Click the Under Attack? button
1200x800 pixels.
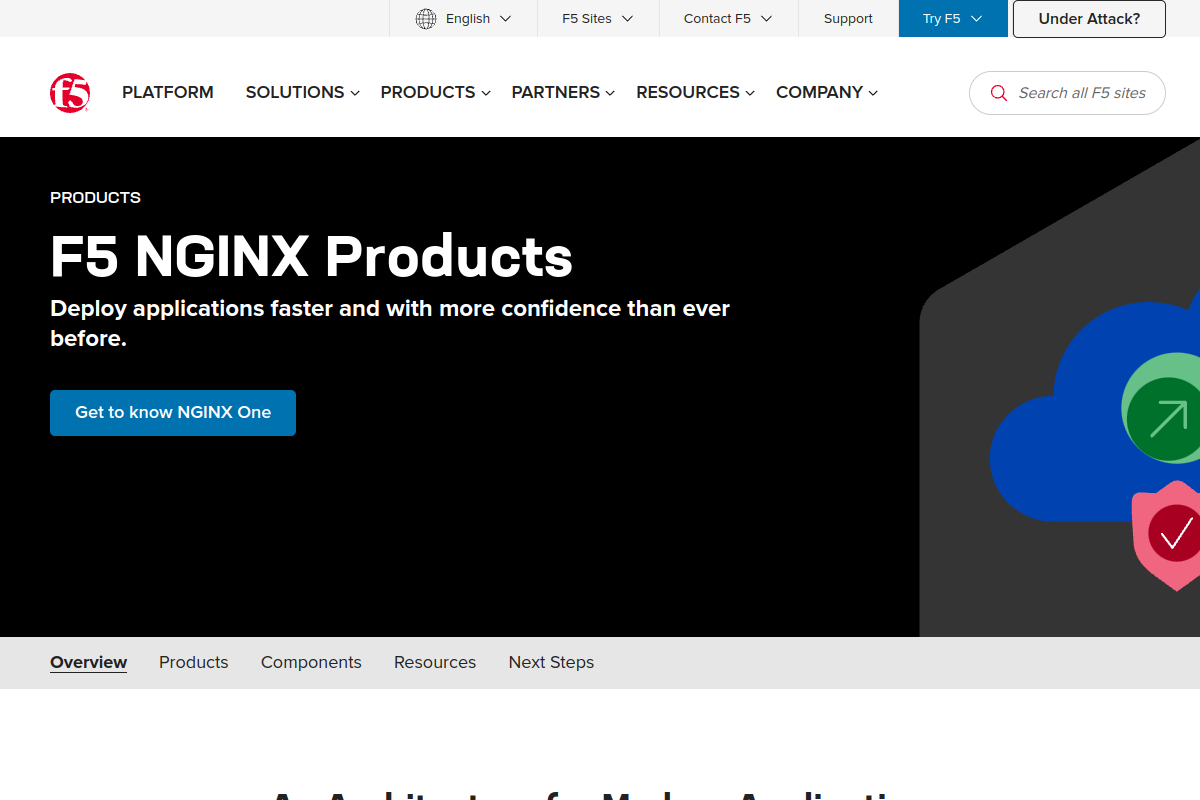pos(1088,18)
